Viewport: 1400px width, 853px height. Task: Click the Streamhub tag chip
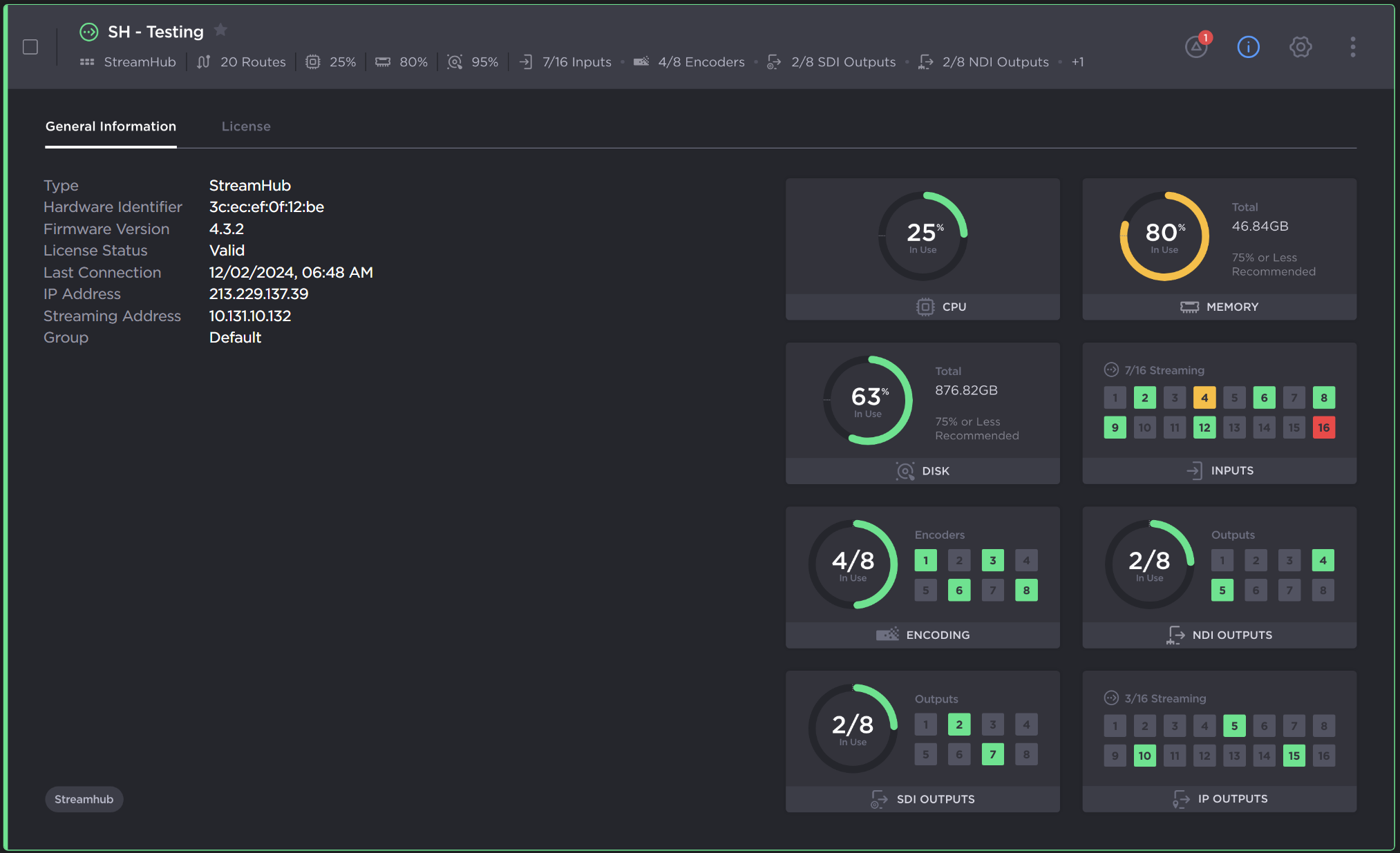point(84,799)
